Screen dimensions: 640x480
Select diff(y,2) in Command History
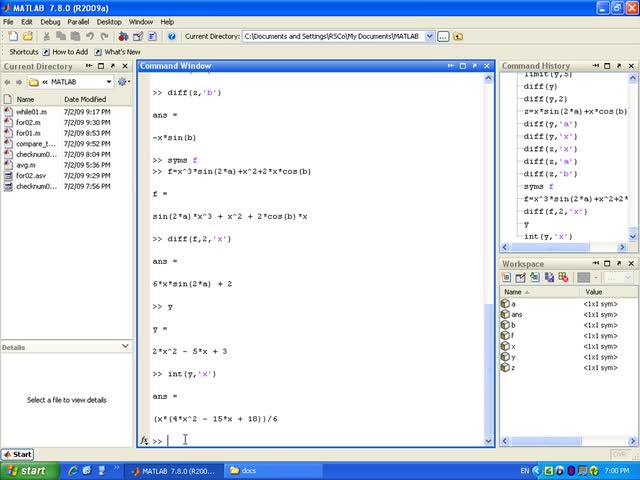click(x=545, y=99)
